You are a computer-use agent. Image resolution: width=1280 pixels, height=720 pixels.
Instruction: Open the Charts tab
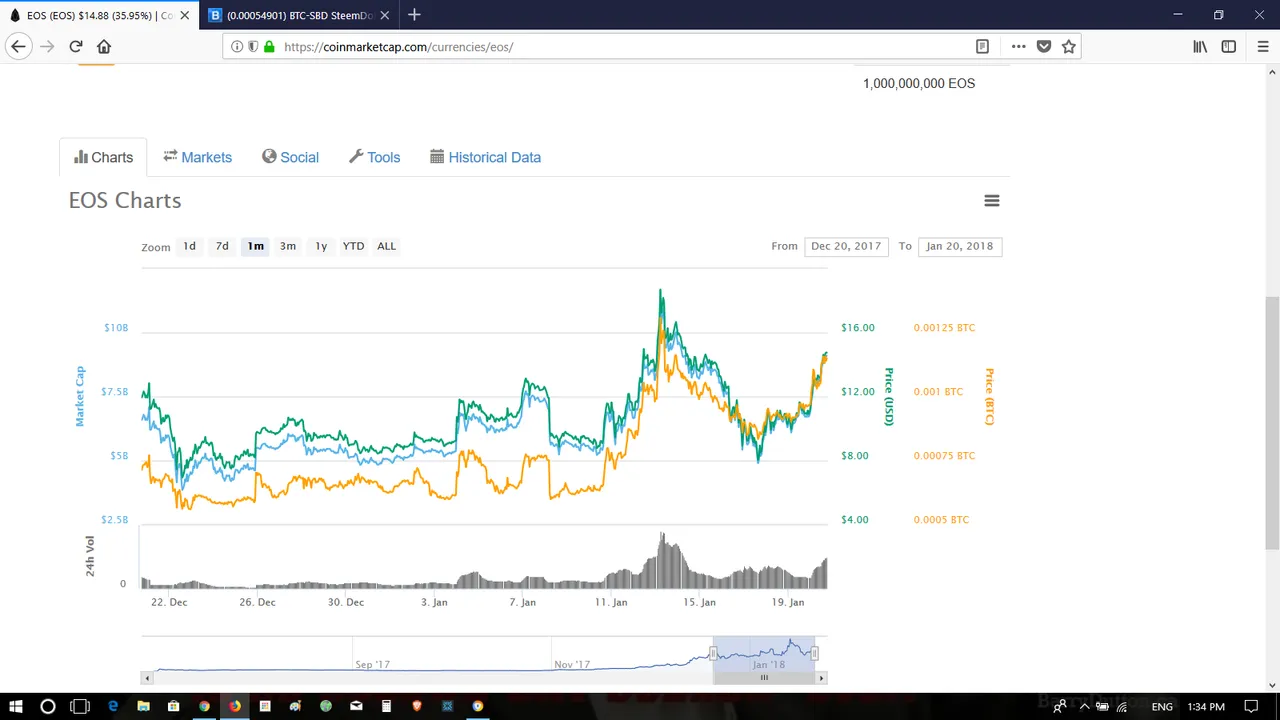(x=103, y=157)
